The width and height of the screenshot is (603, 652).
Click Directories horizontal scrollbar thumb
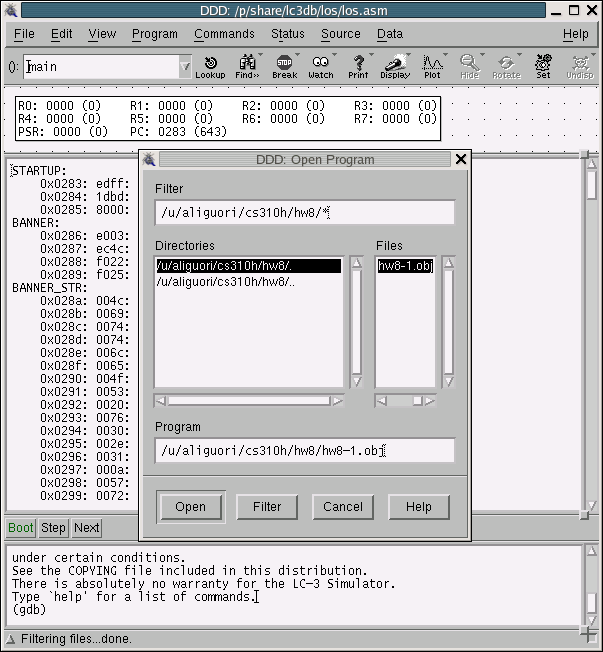coord(249,401)
